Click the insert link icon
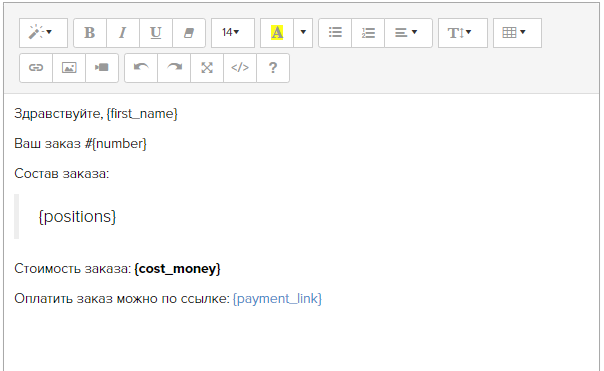Image resolution: width=604 pixels, height=371 pixels. tap(36, 68)
